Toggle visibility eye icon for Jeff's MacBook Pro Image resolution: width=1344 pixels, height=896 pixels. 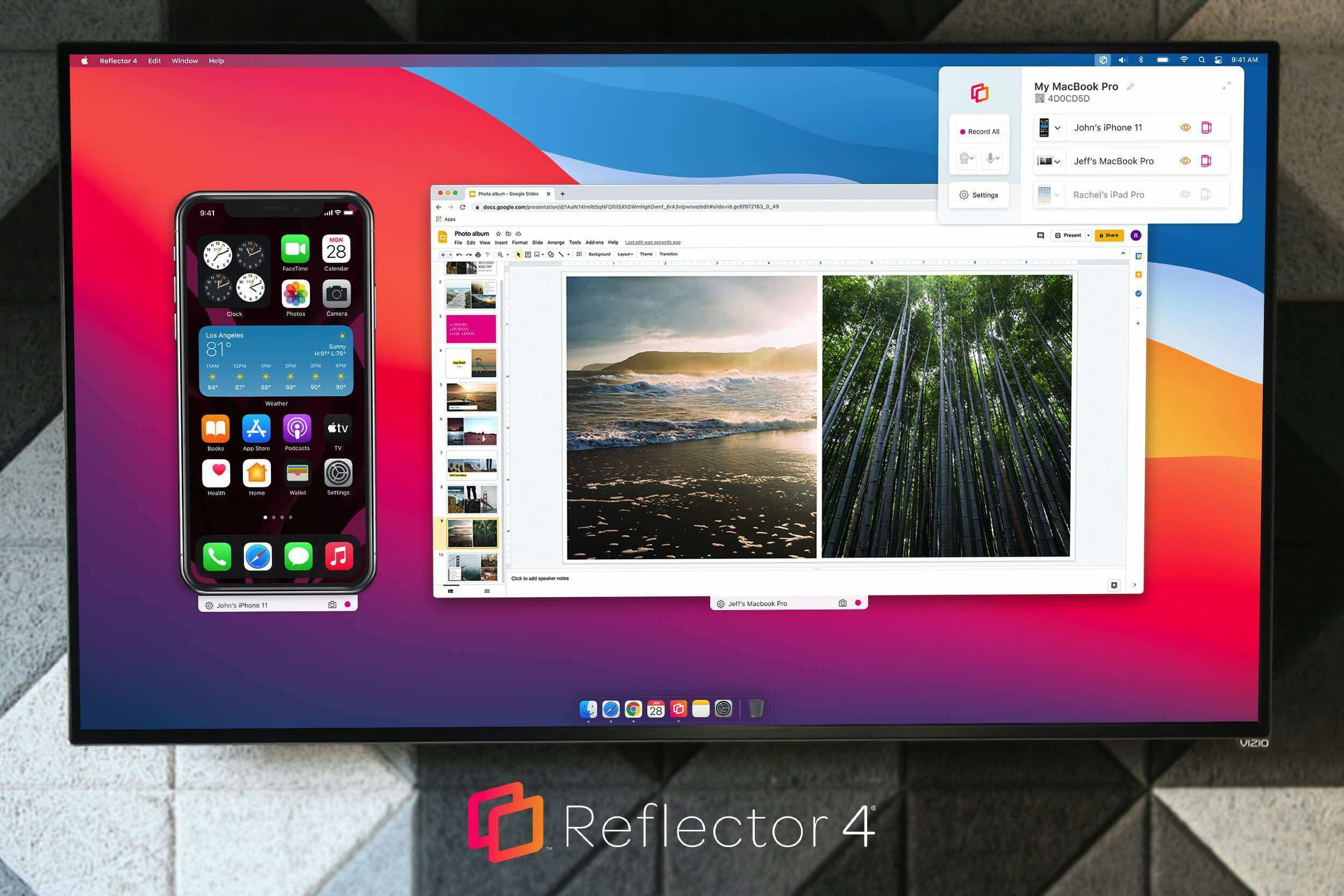[1187, 162]
